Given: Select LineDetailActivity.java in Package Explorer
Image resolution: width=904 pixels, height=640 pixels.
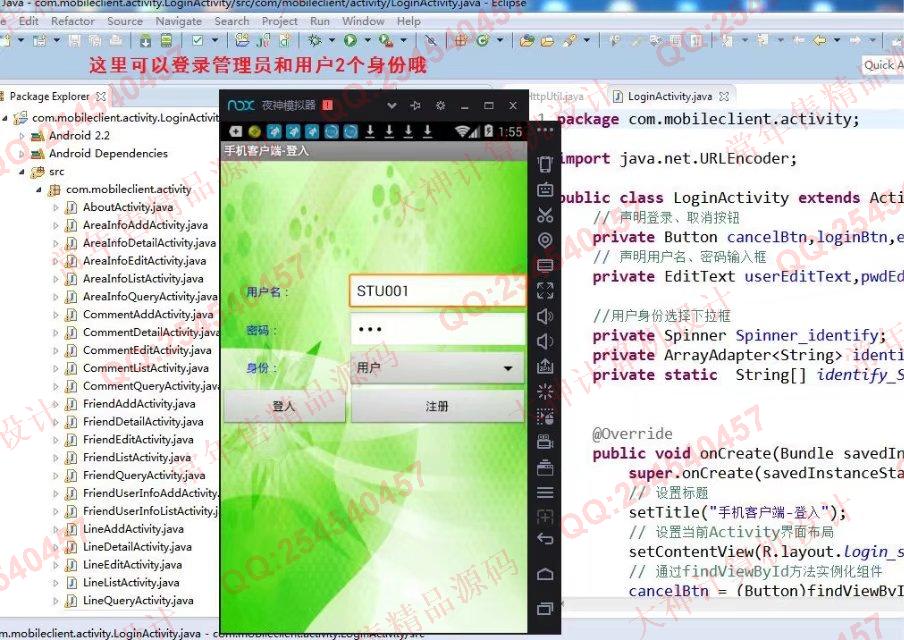Looking at the screenshot, I should tap(137, 547).
